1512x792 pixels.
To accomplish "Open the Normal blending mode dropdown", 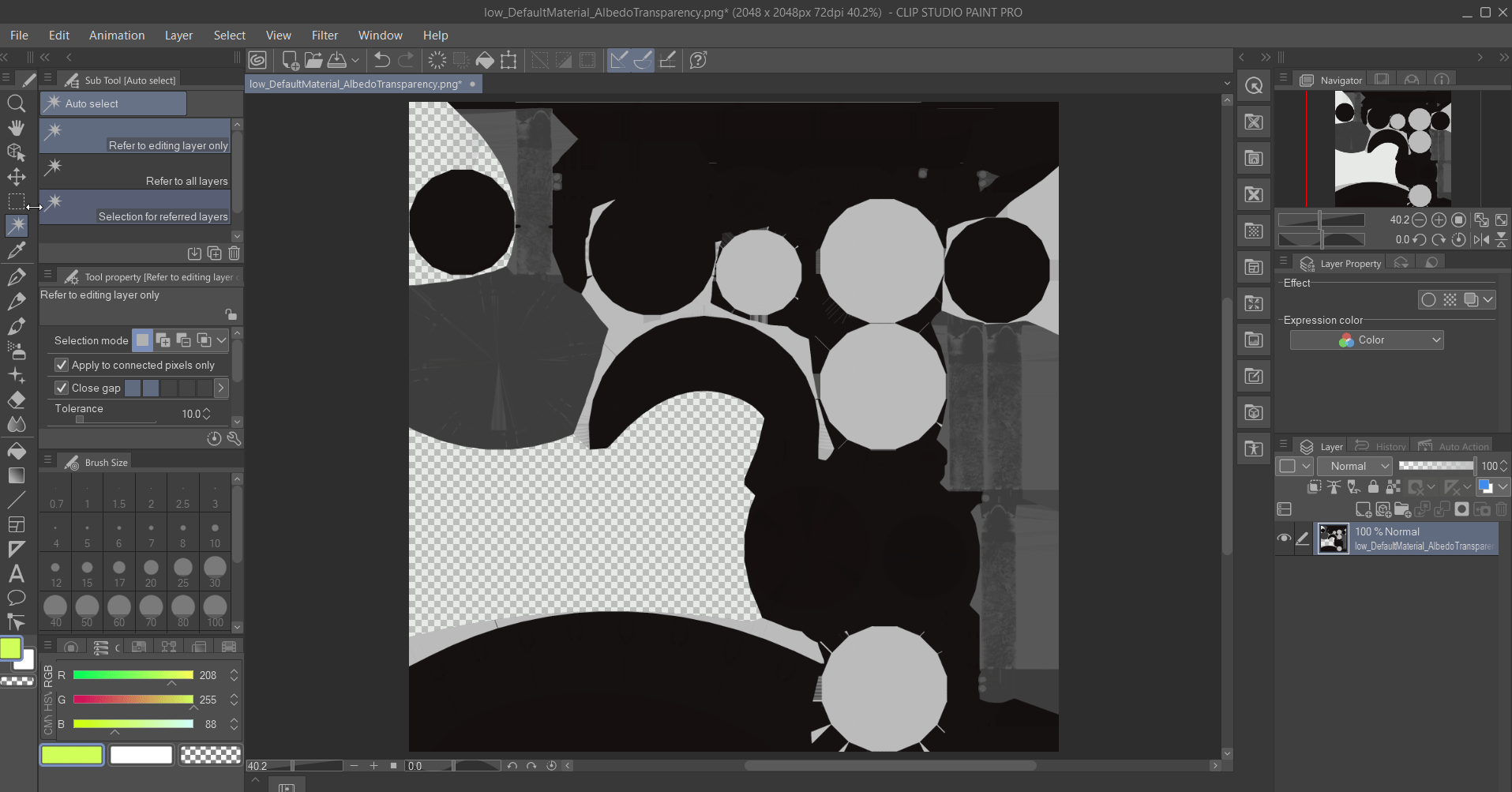I will point(1355,466).
